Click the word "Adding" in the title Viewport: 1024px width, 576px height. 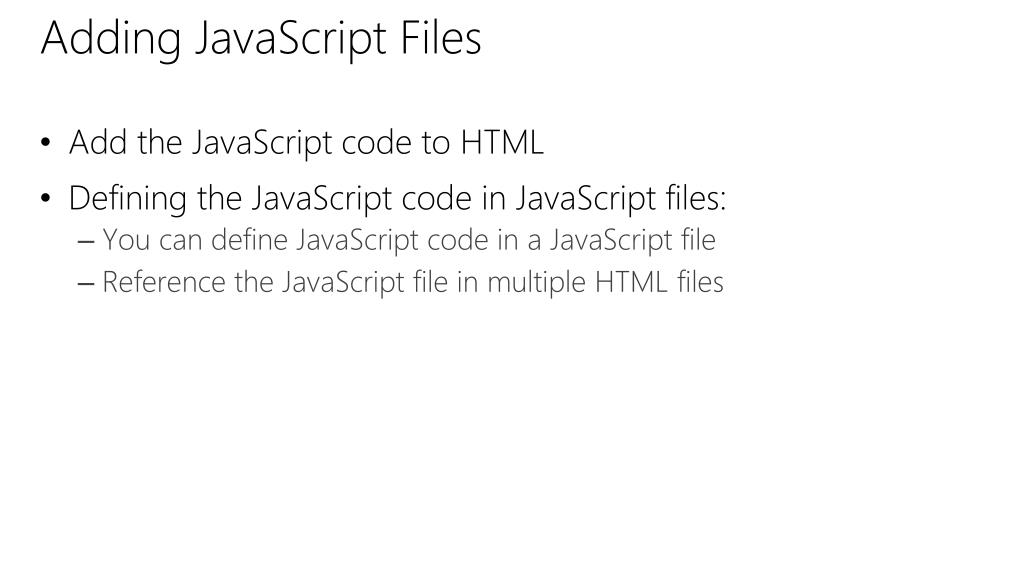[x=111, y=39]
